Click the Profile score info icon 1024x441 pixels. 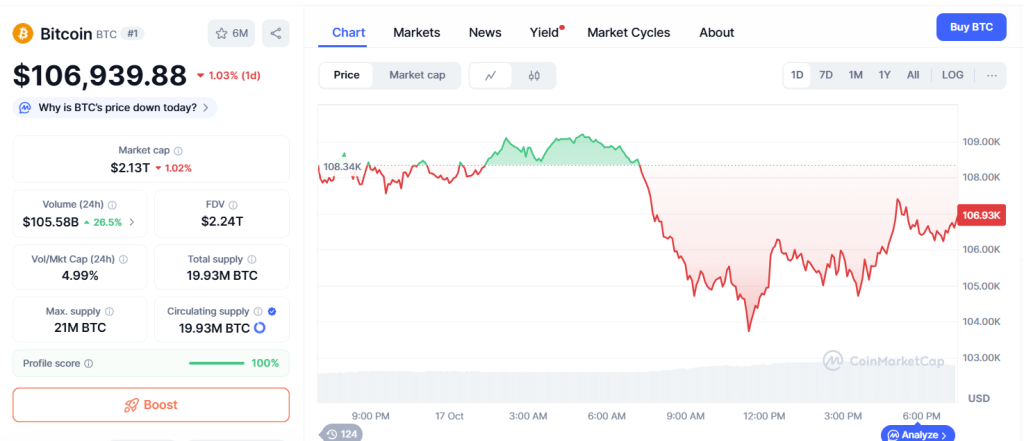(x=89, y=364)
